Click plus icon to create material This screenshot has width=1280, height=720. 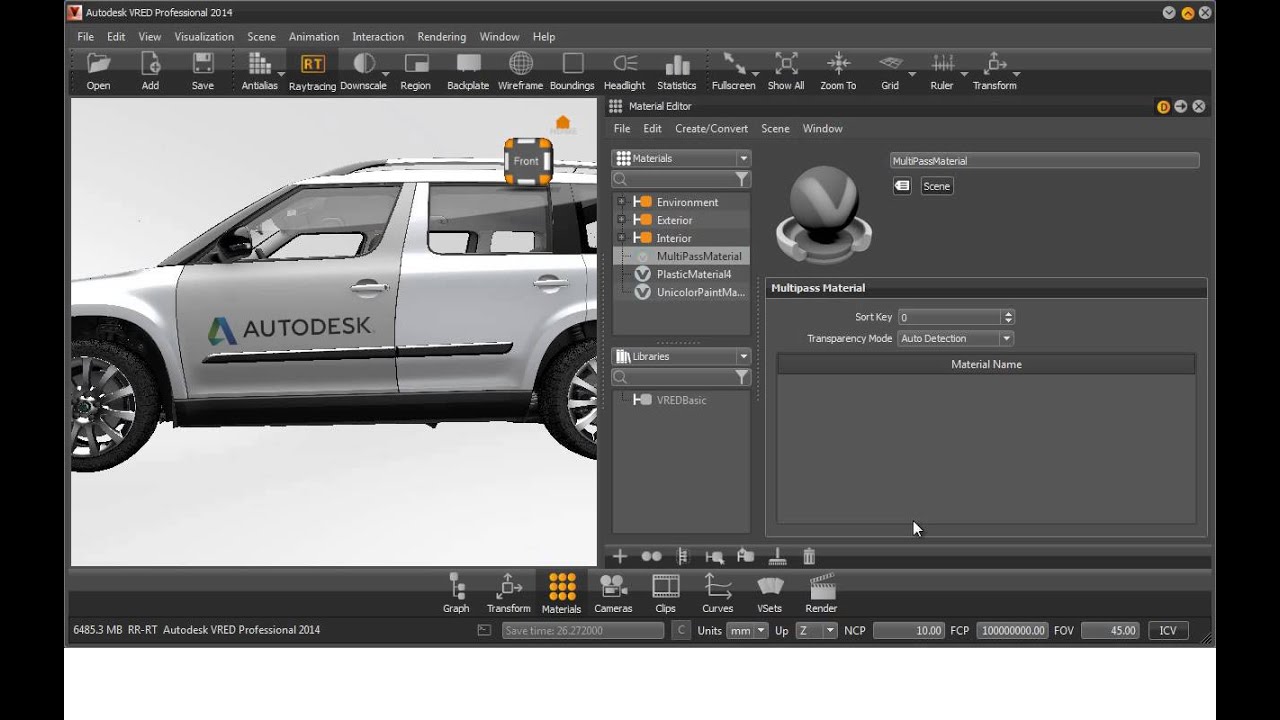coord(619,556)
